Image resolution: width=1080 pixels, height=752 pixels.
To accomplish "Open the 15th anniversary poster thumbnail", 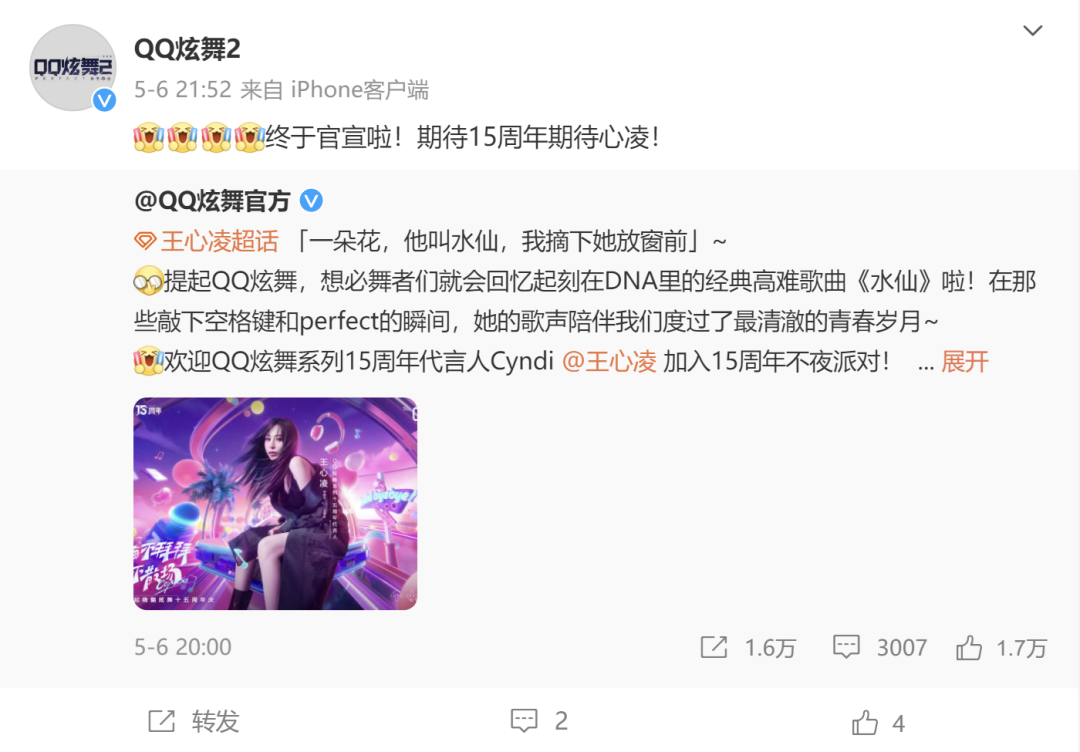I will pyautogui.click(x=276, y=503).
